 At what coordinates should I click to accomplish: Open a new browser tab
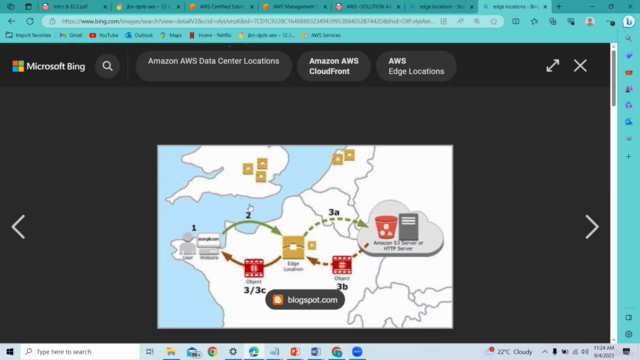[559, 7]
